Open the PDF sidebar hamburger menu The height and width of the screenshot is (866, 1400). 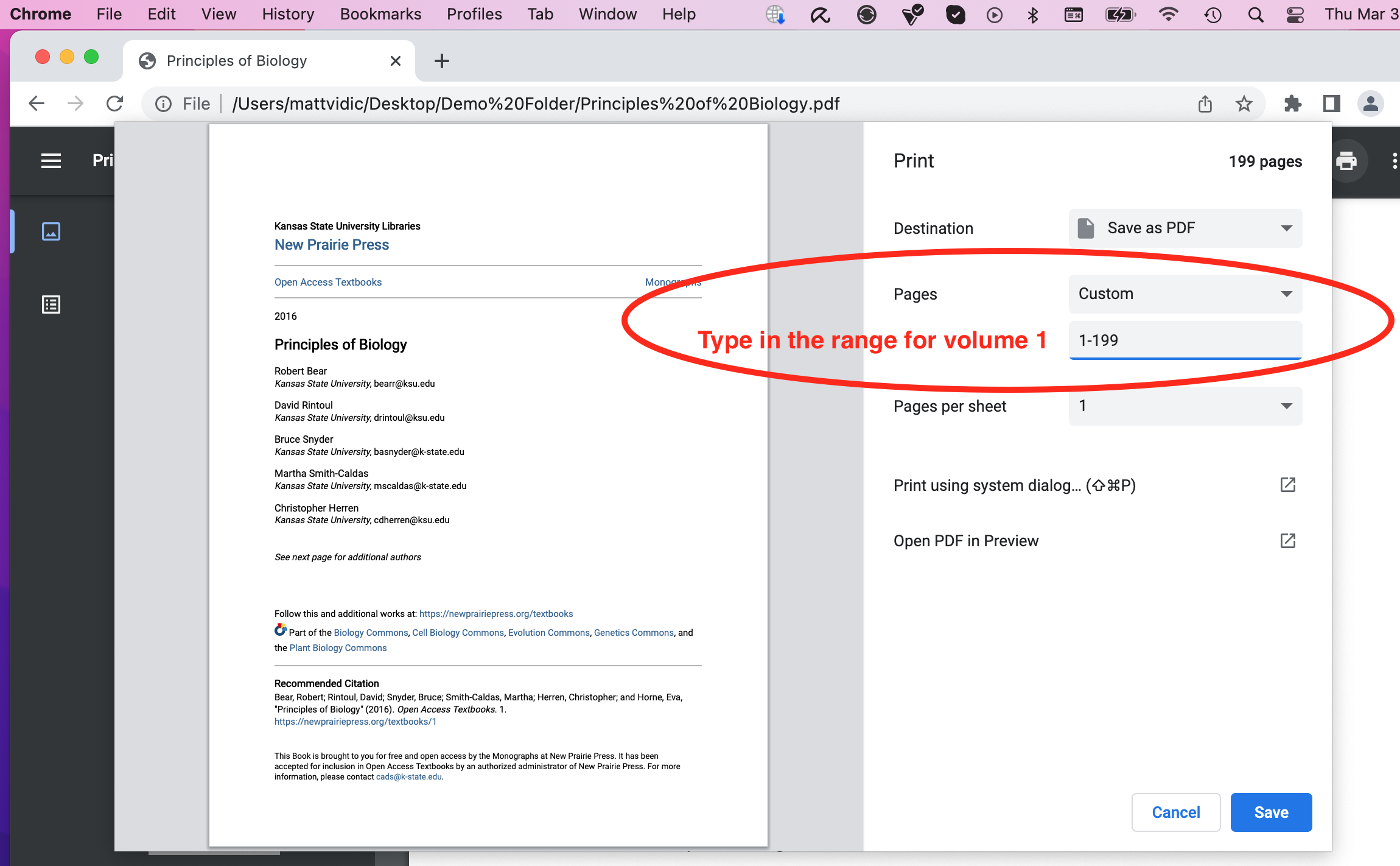[51, 161]
